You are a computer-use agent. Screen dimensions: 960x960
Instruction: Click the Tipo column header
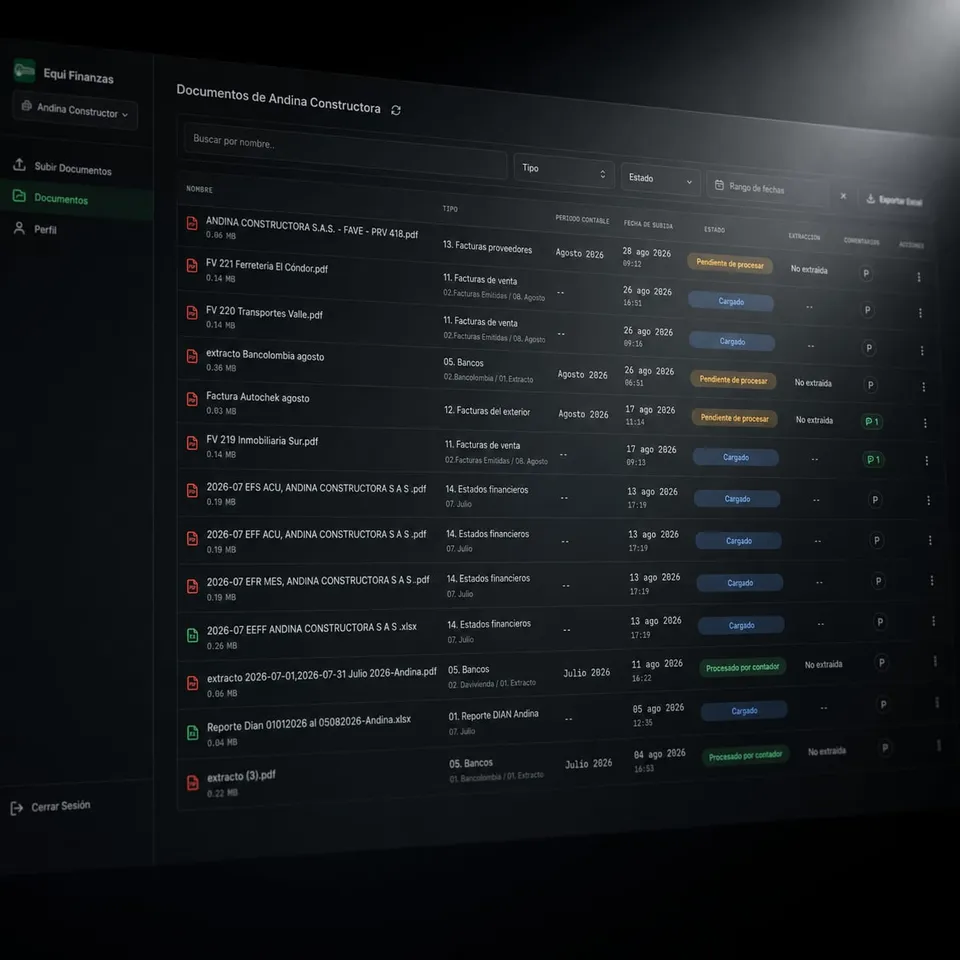(x=450, y=209)
